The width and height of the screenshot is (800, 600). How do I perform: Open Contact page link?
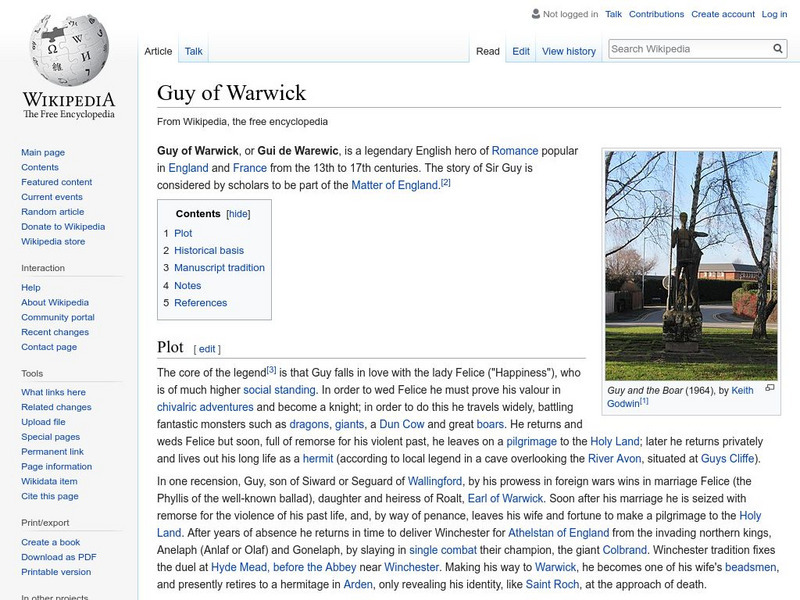(49, 347)
